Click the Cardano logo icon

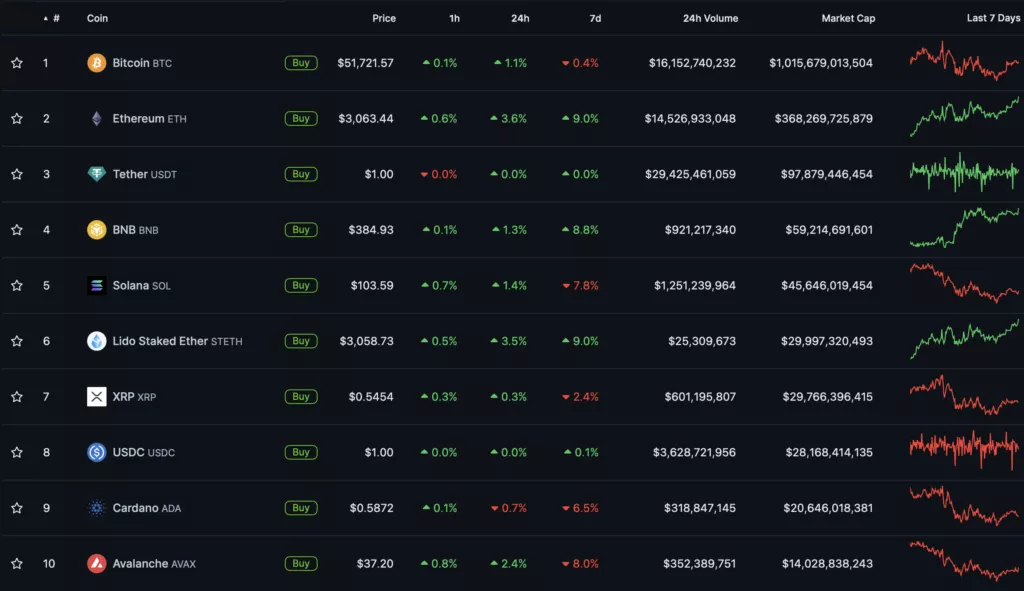[97, 508]
